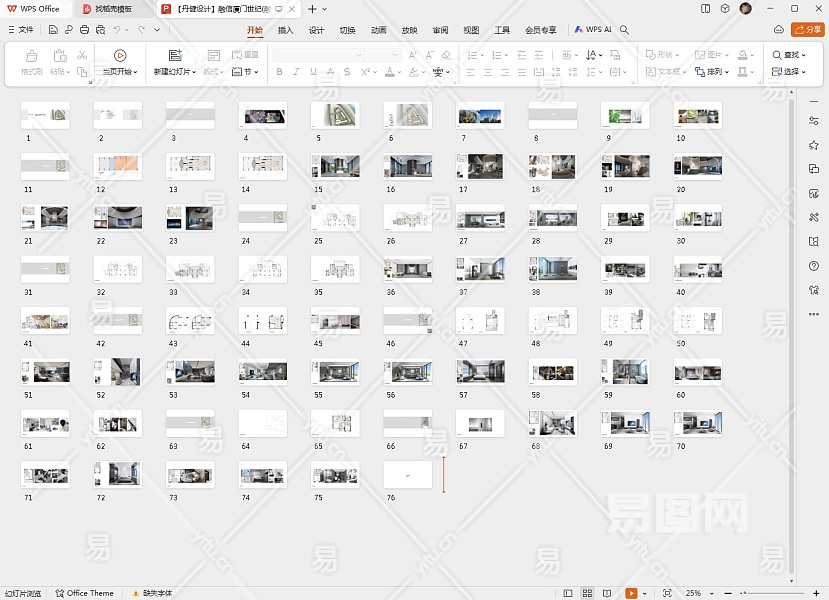
Task: Expand the 选择 (Select) dropdown
Action: tap(790, 72)
